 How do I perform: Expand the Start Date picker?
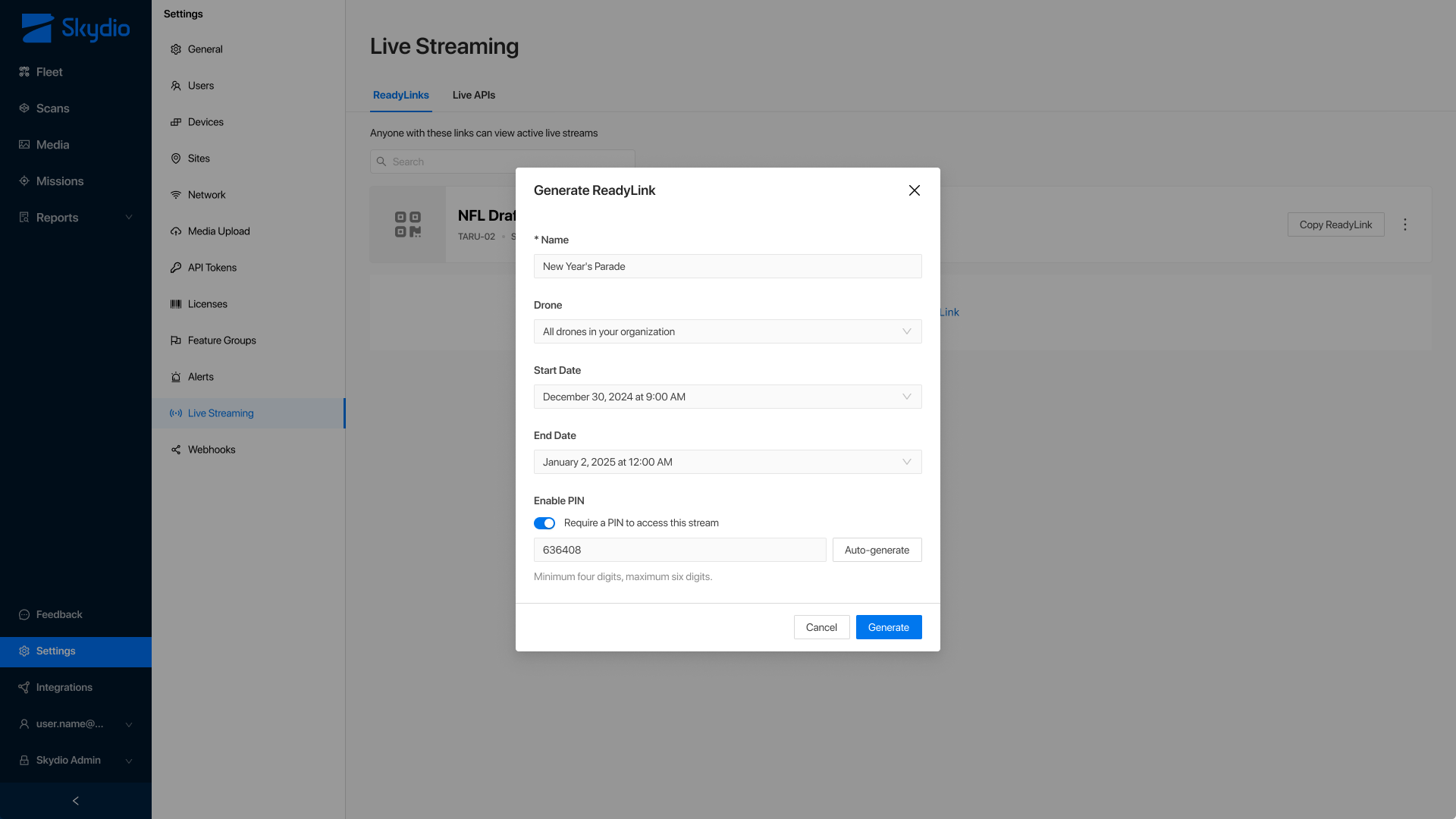(x=727, y=397)
